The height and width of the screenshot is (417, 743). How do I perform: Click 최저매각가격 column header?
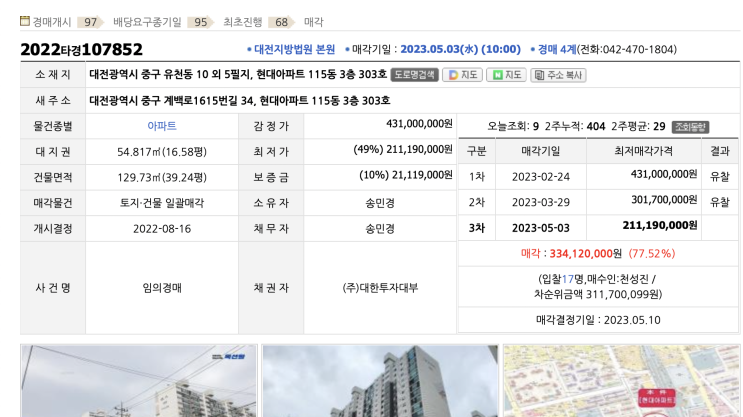(643, 151)
